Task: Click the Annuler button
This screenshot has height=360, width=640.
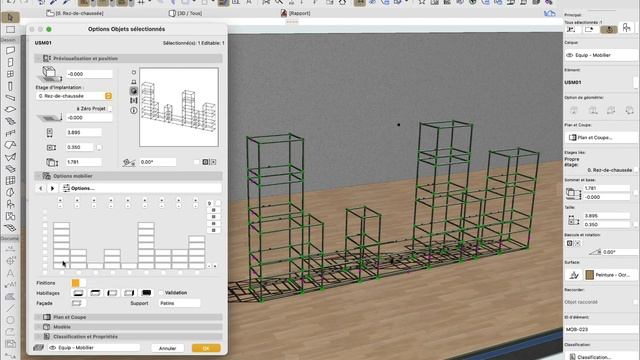Action: click(167, 348)
